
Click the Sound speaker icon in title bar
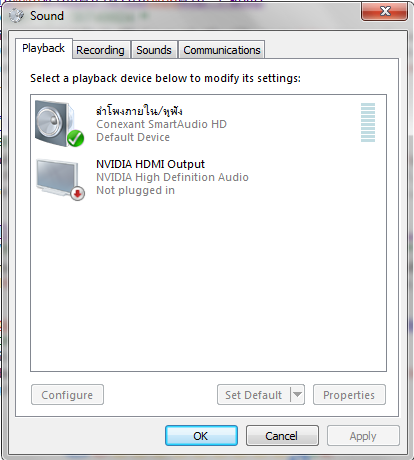(16, 15)
